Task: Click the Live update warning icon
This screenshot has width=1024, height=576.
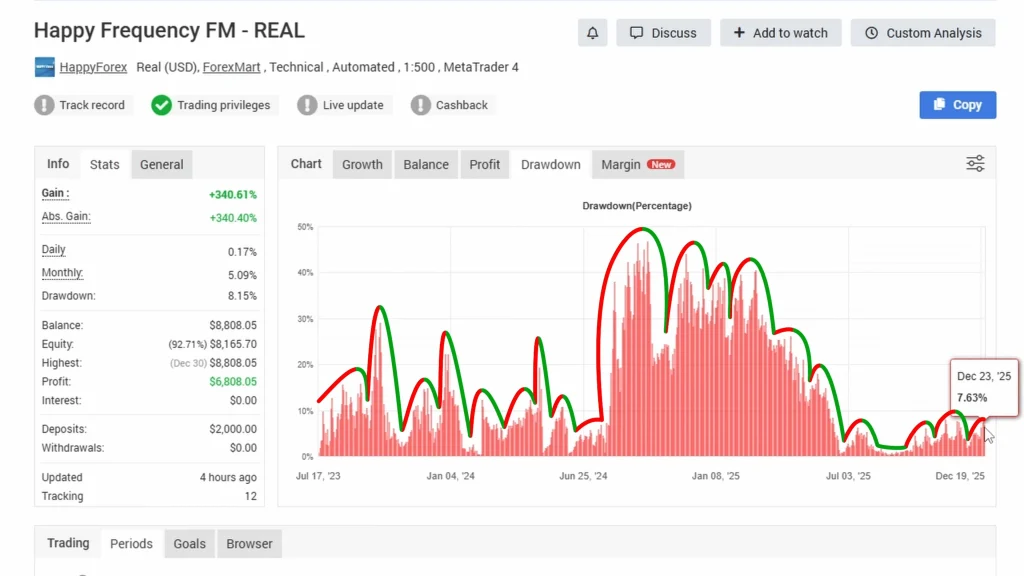Action: 307,105
